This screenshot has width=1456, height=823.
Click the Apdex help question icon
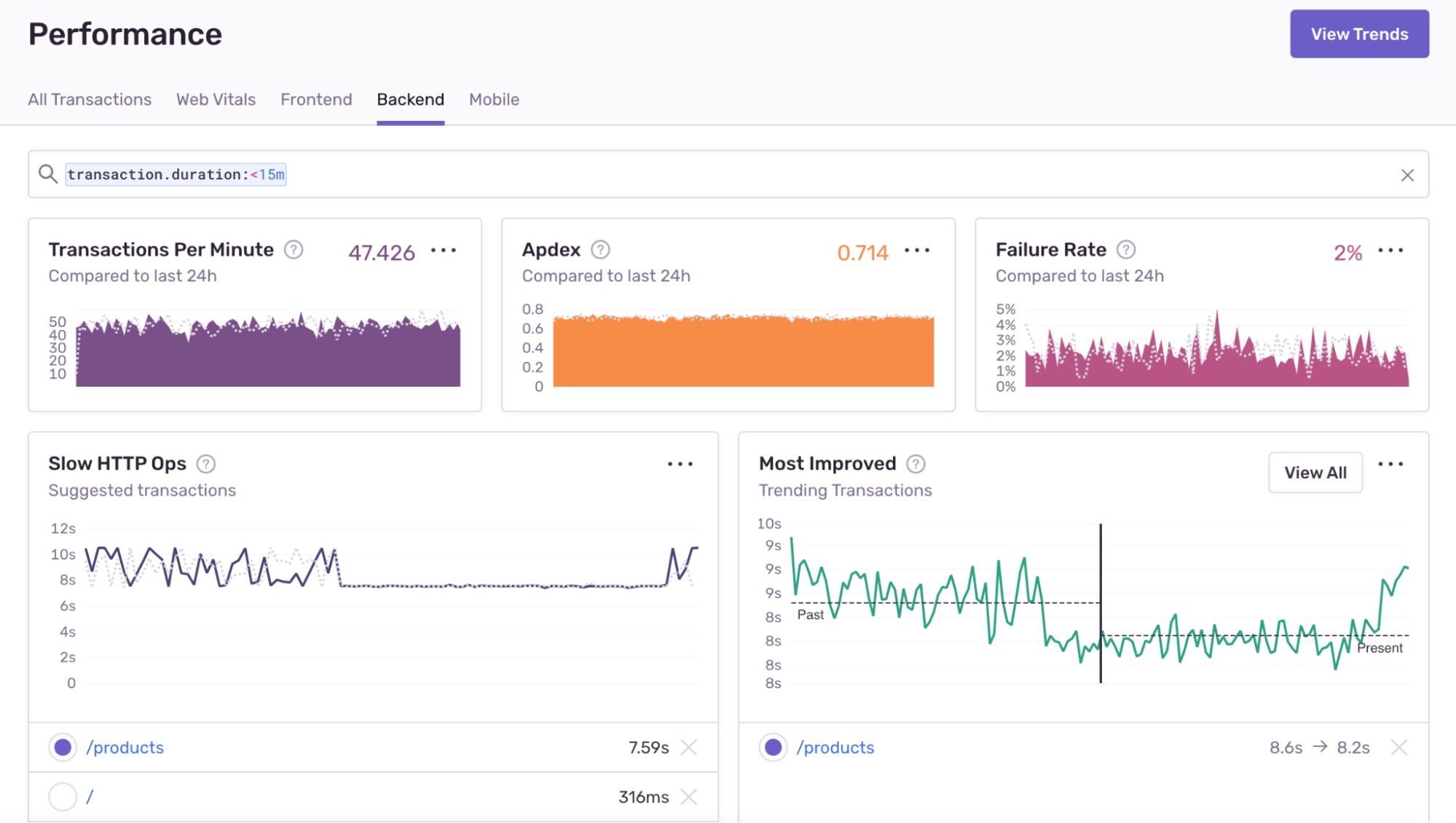click(x=600, y=250)
